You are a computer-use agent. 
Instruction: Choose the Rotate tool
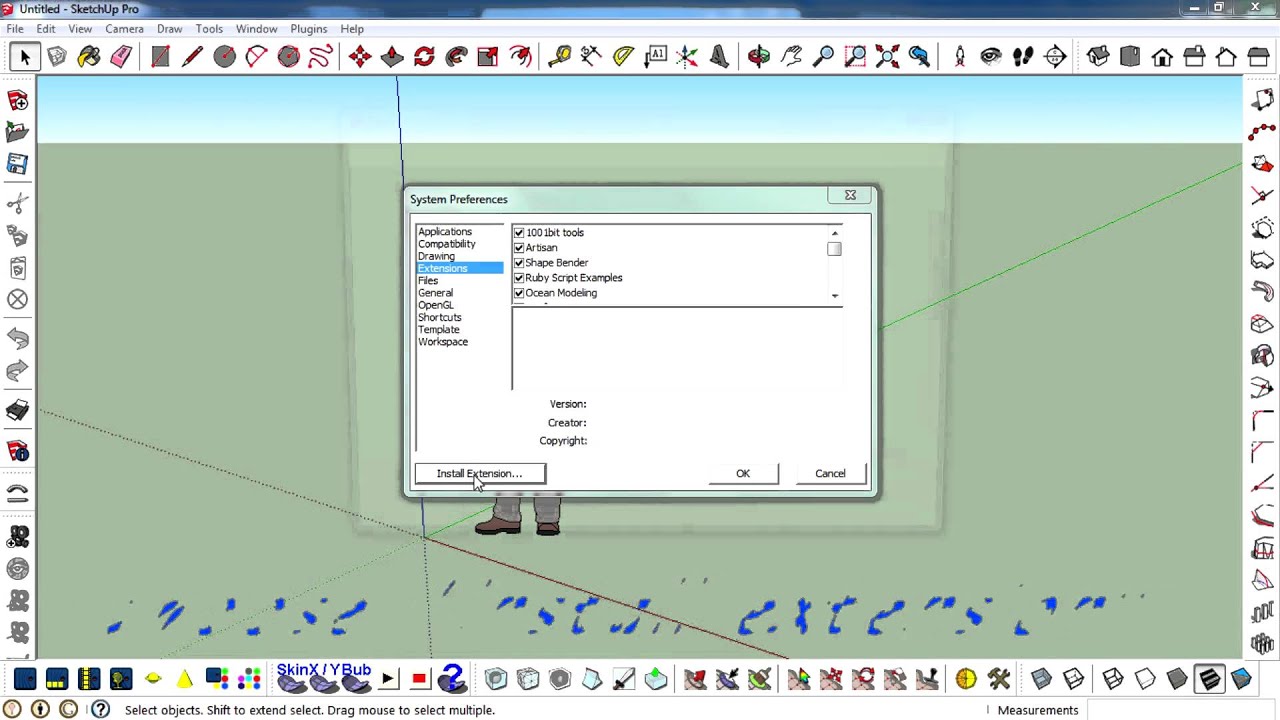tap(424, 57)
